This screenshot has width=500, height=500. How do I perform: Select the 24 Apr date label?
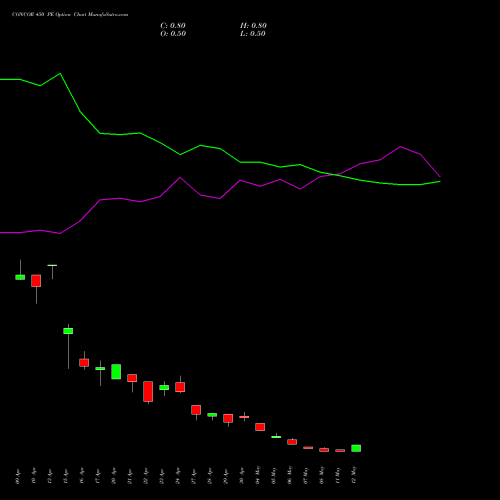point(178,476)
